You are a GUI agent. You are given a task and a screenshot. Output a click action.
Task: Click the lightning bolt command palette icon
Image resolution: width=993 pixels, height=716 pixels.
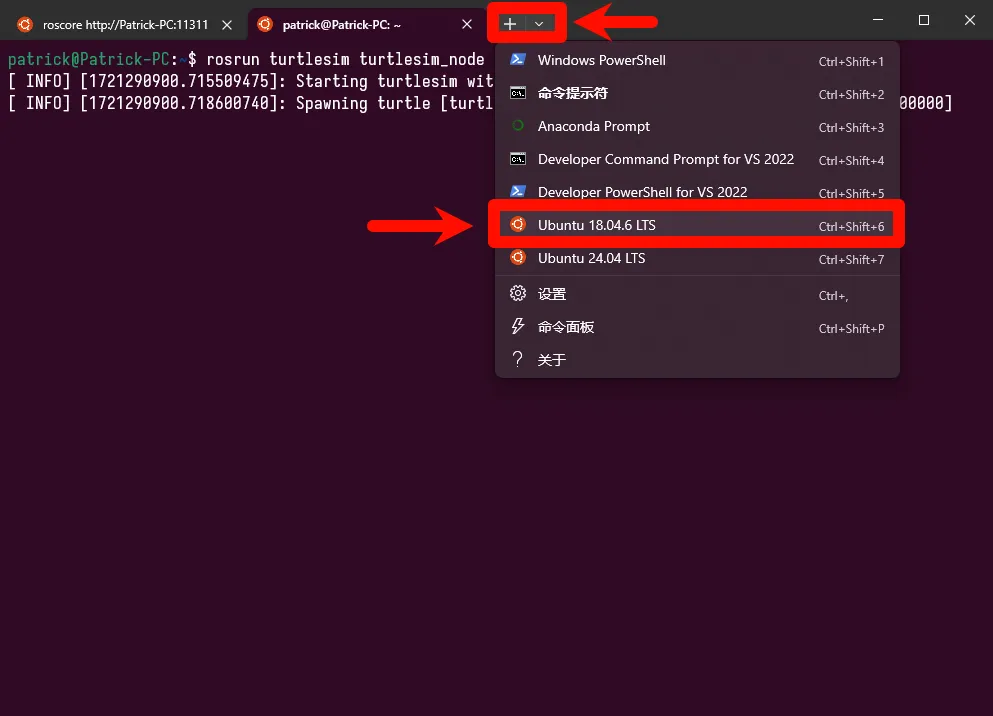point(518,326)
